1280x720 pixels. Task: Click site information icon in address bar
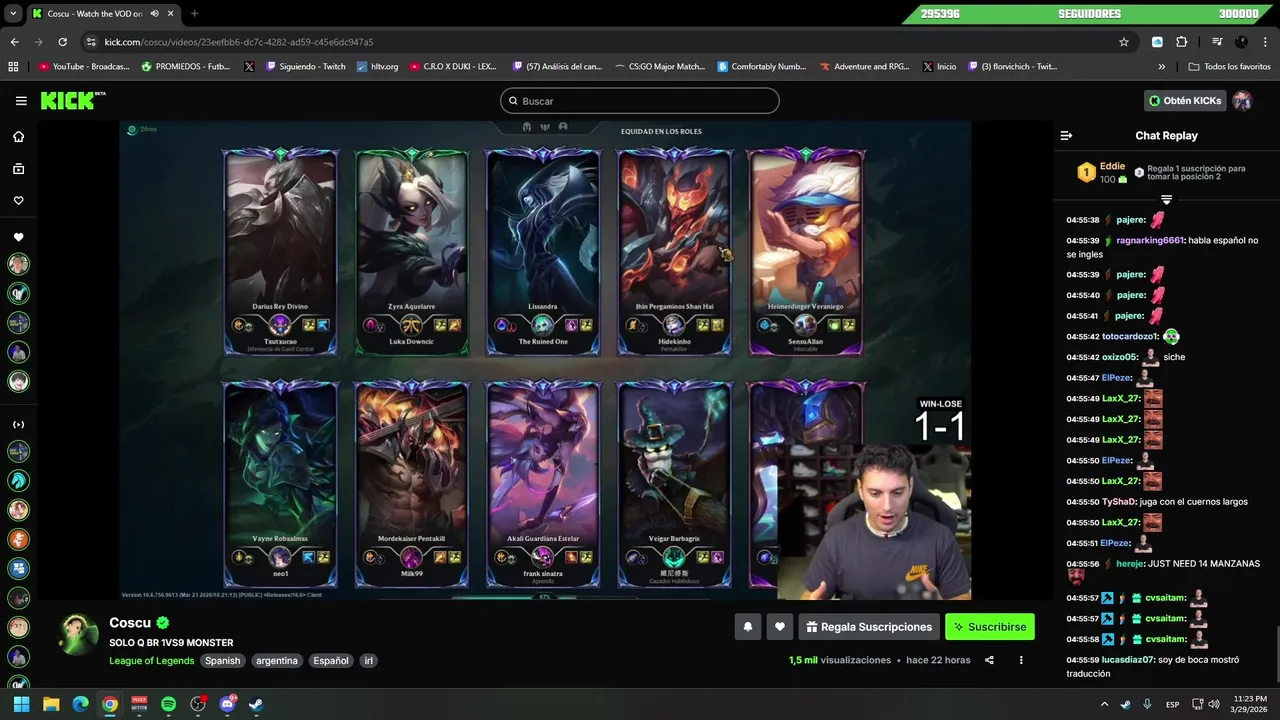(x=91, y=42)
